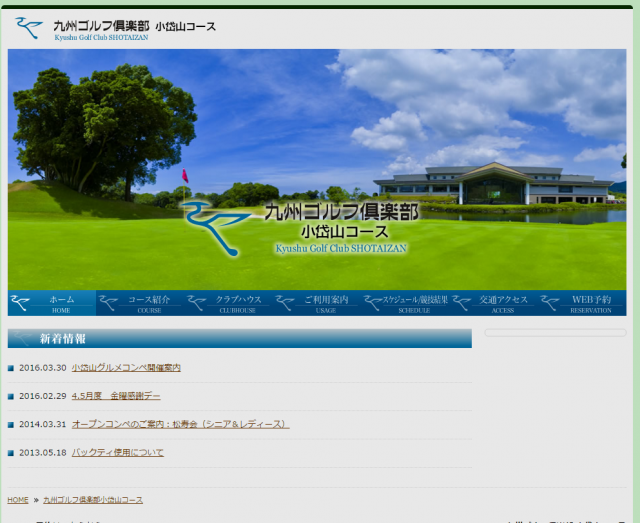
Task: Click the large banner logo over the green
Action: pyautogui.click(x=301, y=228)
